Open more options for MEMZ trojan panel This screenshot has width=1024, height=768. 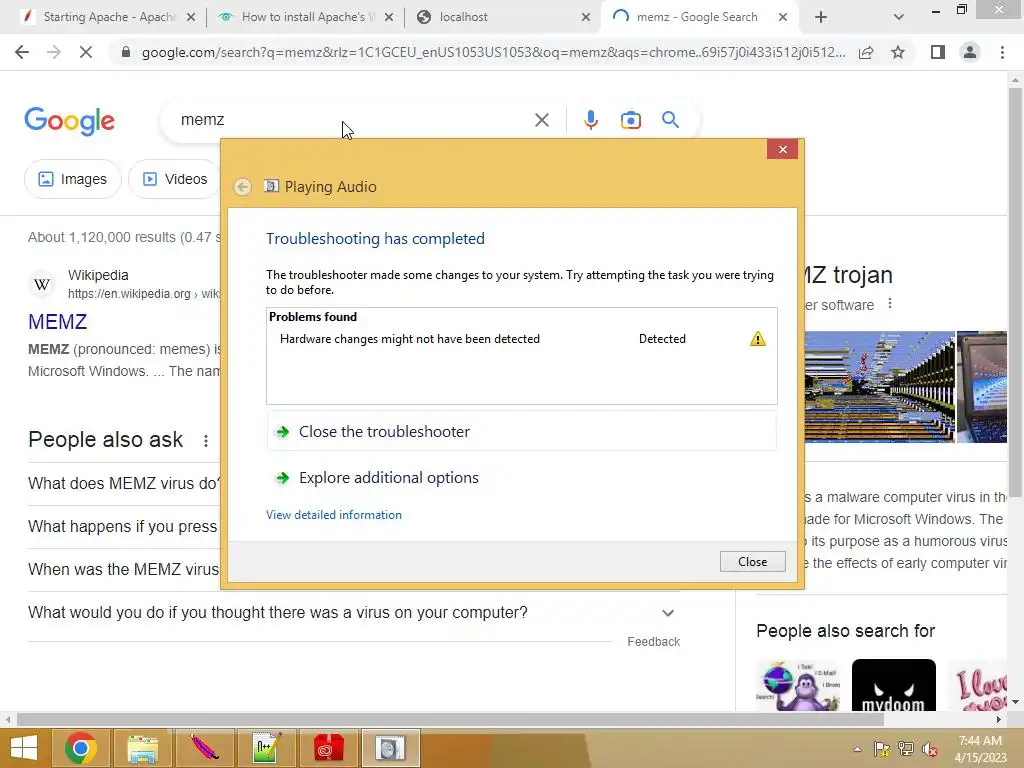[x=889, y=304]
